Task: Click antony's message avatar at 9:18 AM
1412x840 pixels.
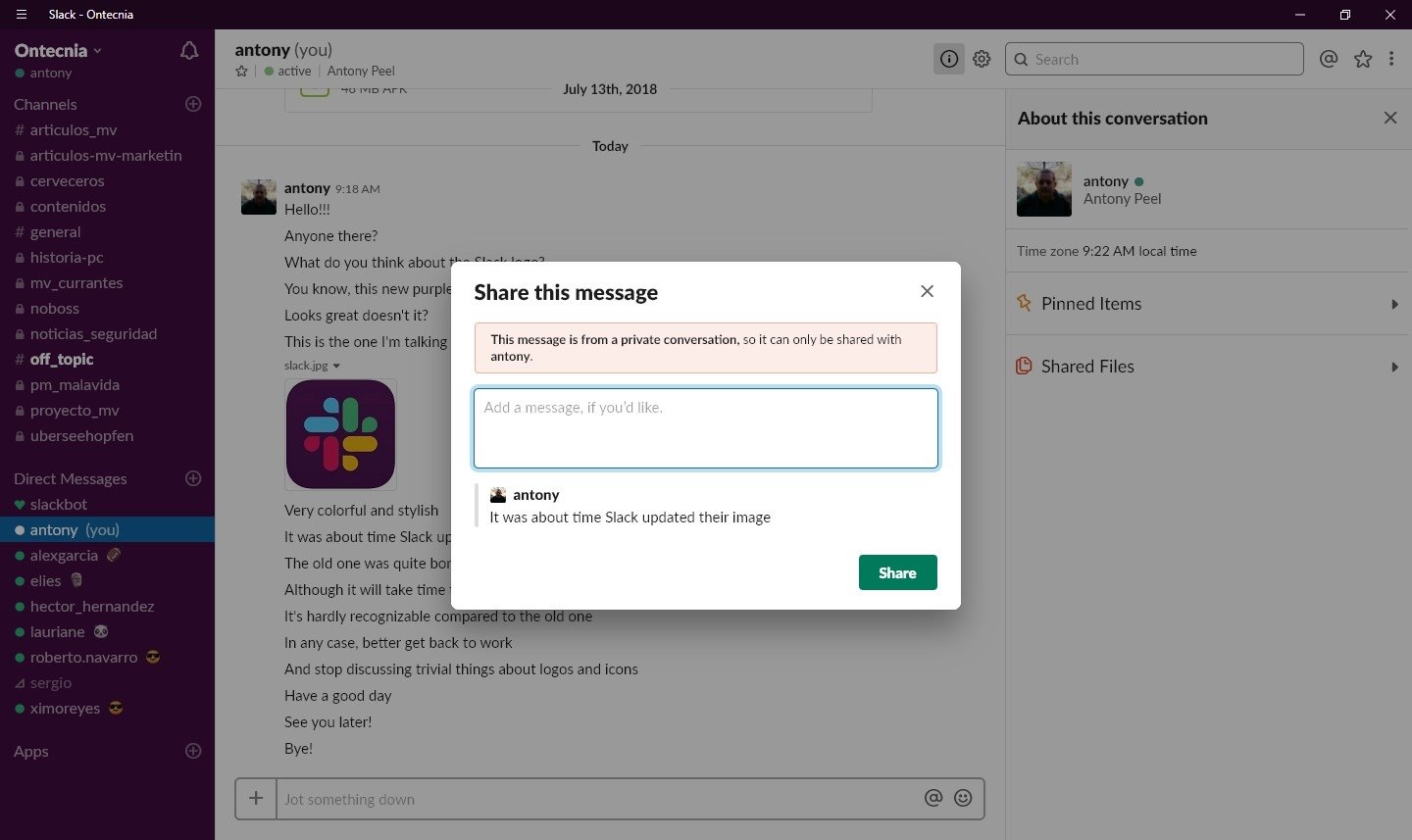Action: click(x=259, y=197)
